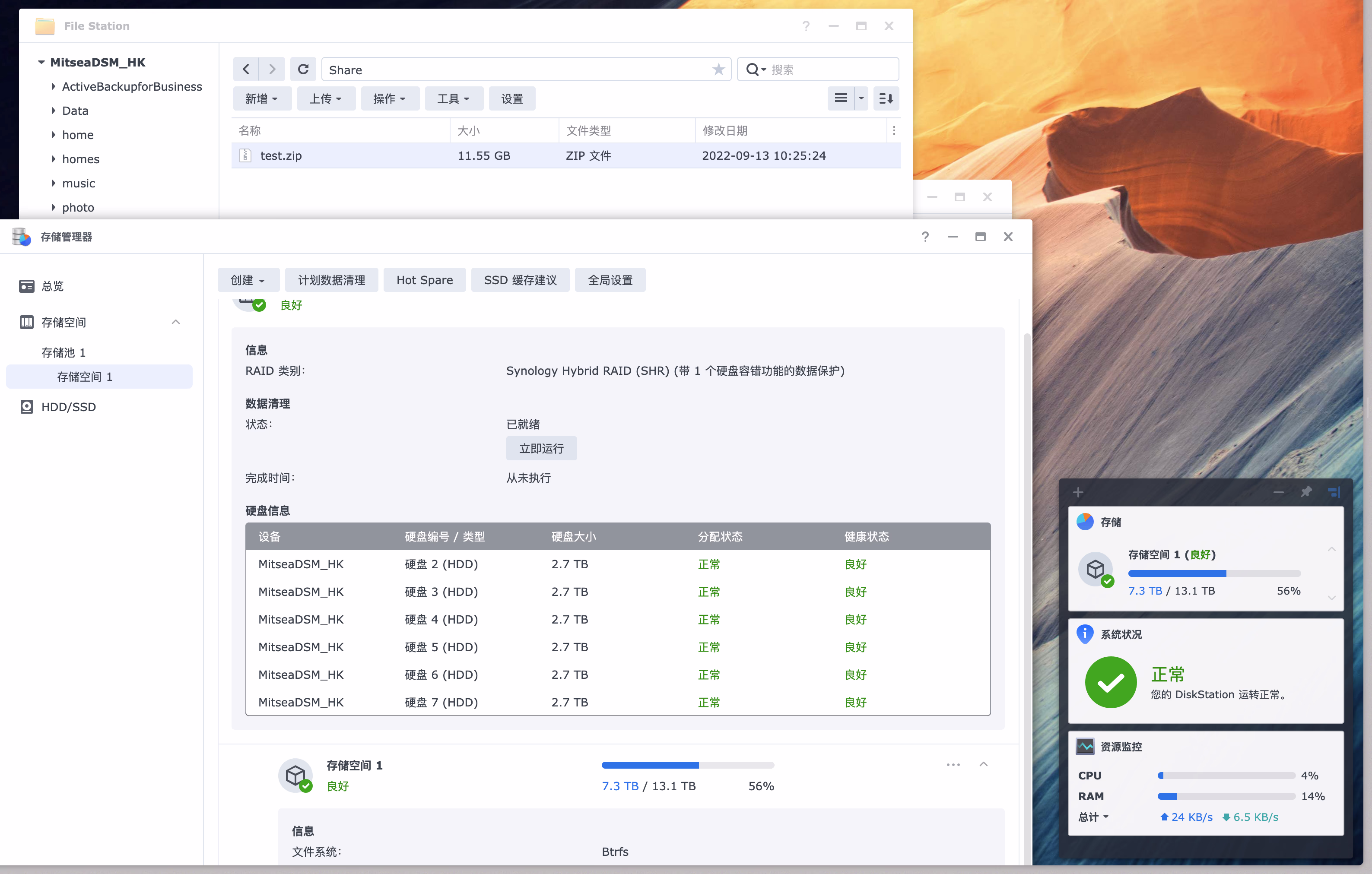Click the 立即运行 button
The width and height of the screenshot is (1372, 874).
[x=541, y=448]
